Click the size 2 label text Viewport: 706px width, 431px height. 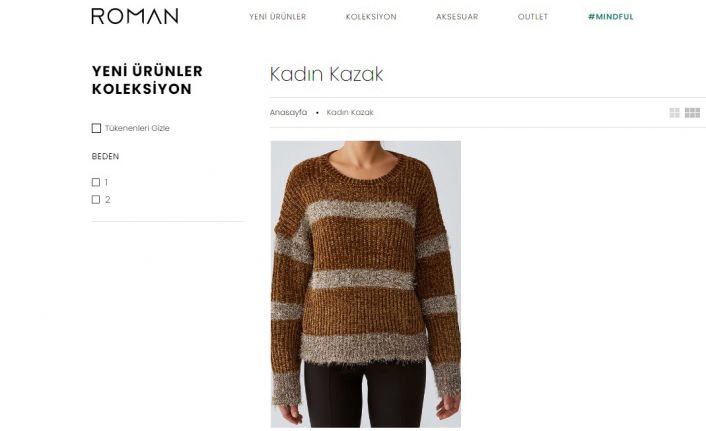[x=108, y=200]
